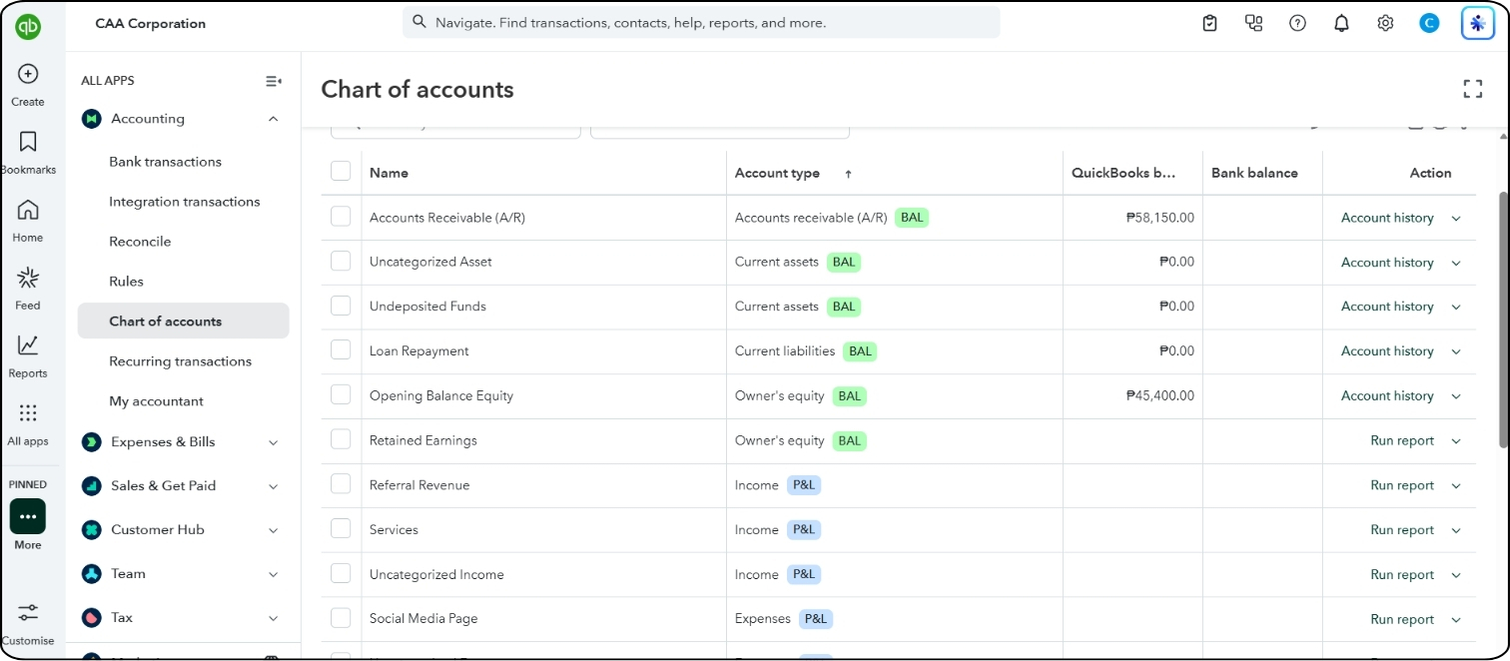This screenshot has width=1510, height=661.
Task: Open the help question mark icon
Action: point(1298,23)
